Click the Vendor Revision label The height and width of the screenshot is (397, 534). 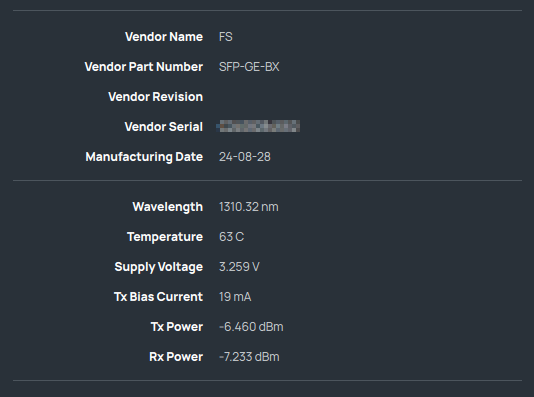(156, 97)
